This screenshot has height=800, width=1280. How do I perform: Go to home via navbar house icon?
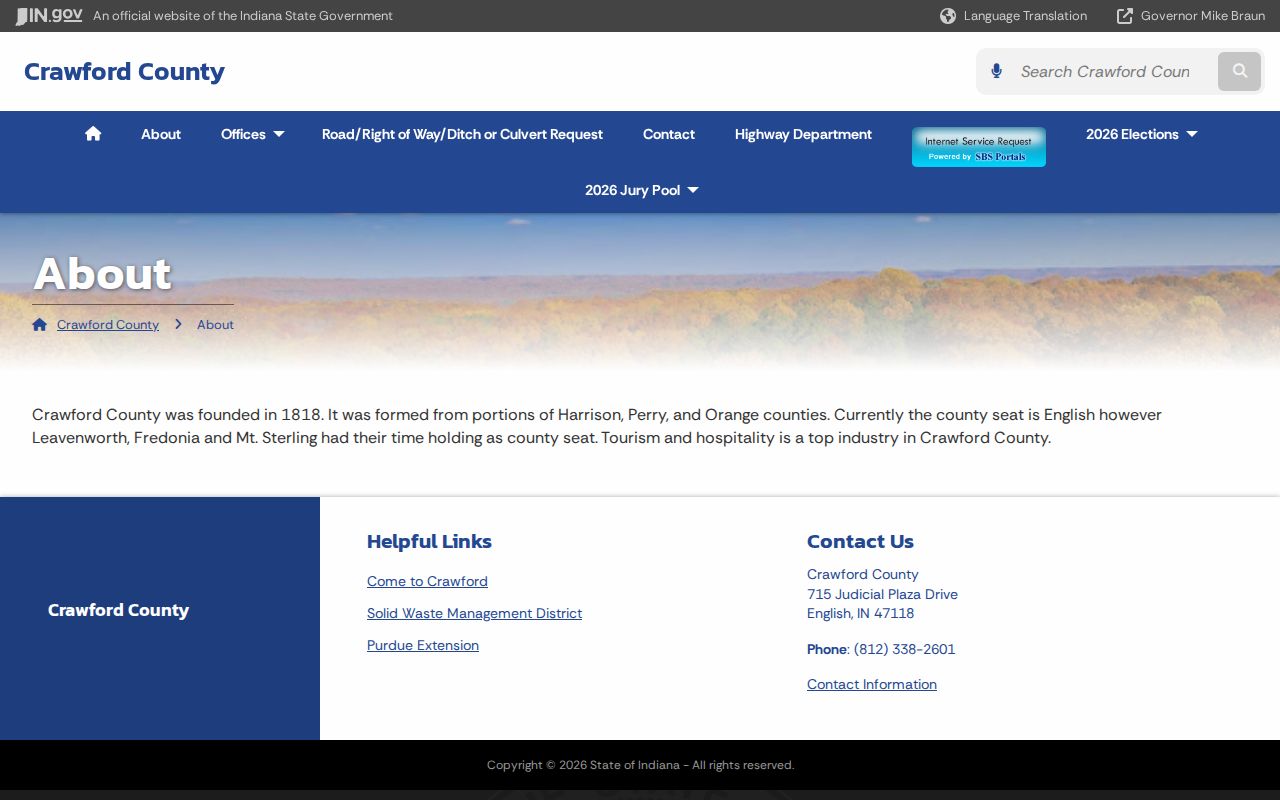[x=93, y=134]
